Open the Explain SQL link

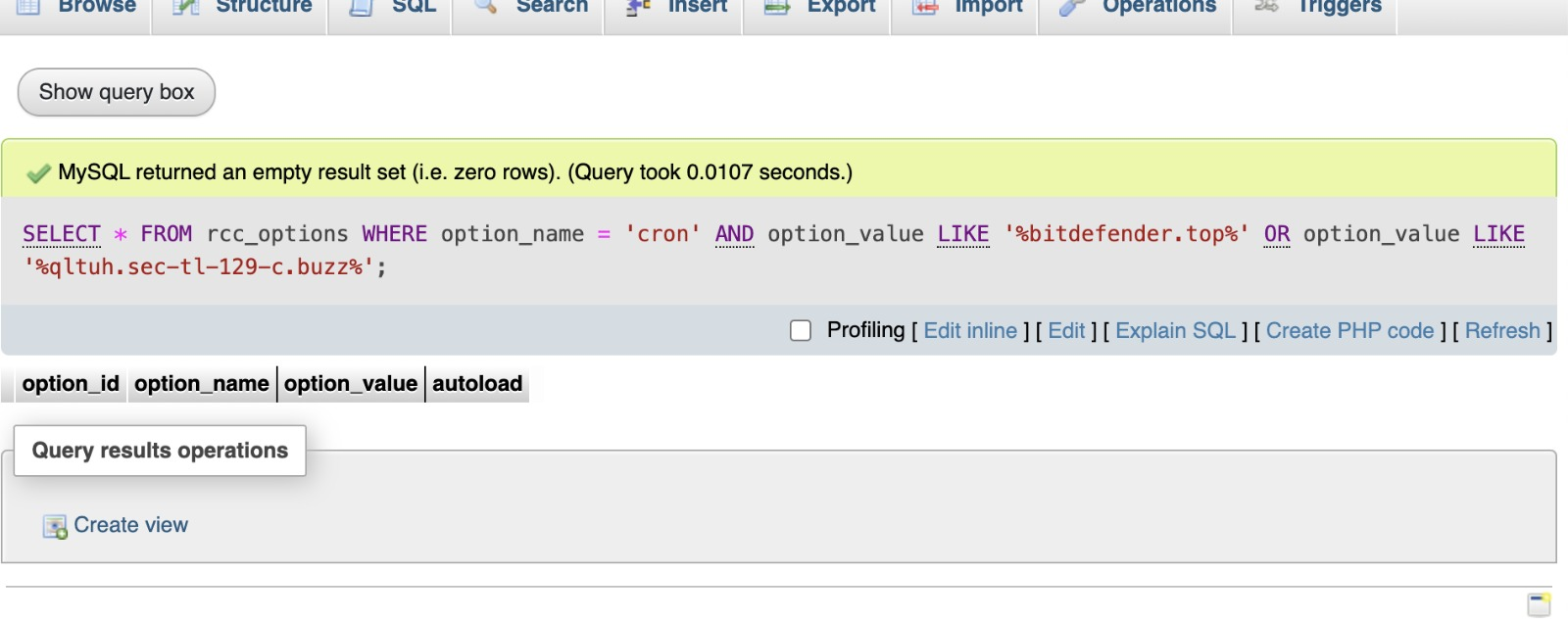[x=1175, y=331]
